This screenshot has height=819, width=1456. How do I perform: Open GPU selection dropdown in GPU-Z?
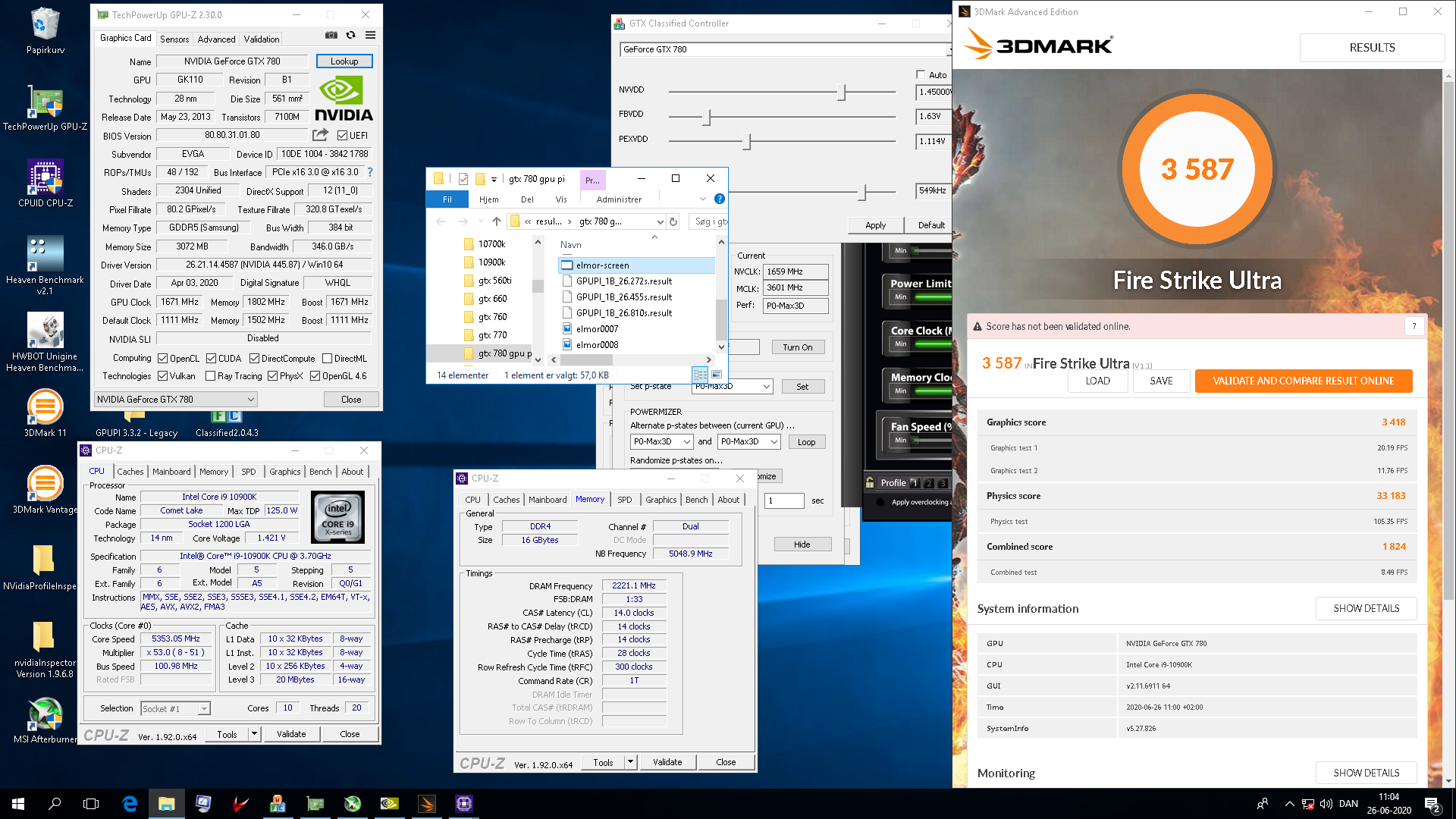(x=175, y=399)
